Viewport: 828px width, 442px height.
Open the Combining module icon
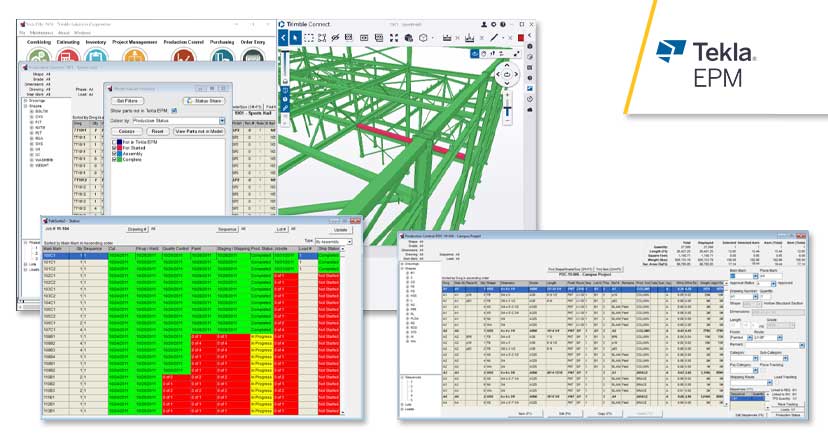pos(39,55)
